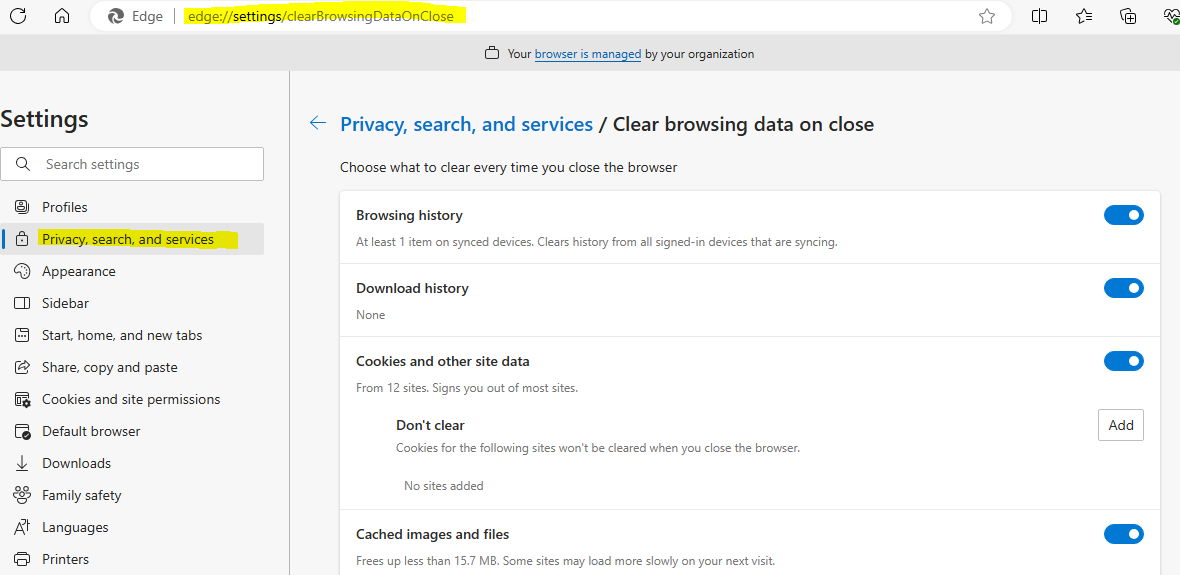1180x575 pixels.
Task: Click the Languages icon
Action: pos(22,527)
